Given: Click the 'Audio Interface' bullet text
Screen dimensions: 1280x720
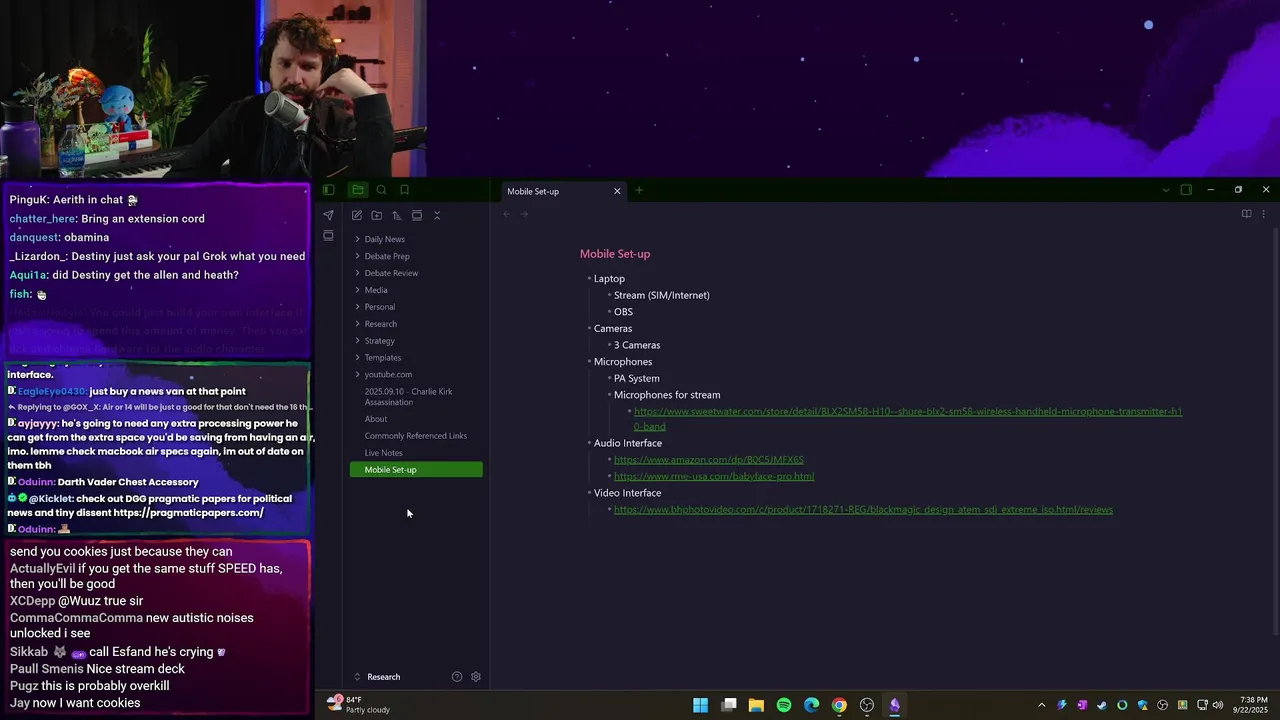Looking at the screenshot, I should point(628,443).
